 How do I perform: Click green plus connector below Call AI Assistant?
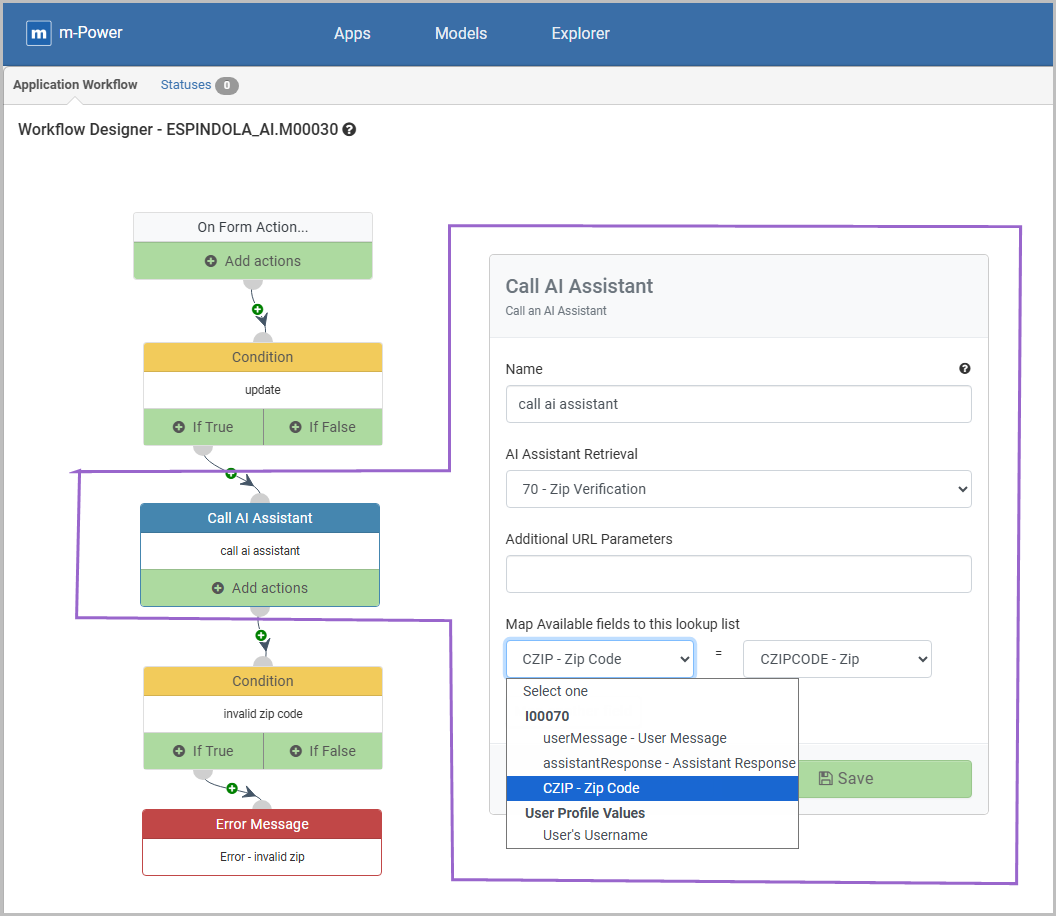pyautogui.click(x=261, y=635)
